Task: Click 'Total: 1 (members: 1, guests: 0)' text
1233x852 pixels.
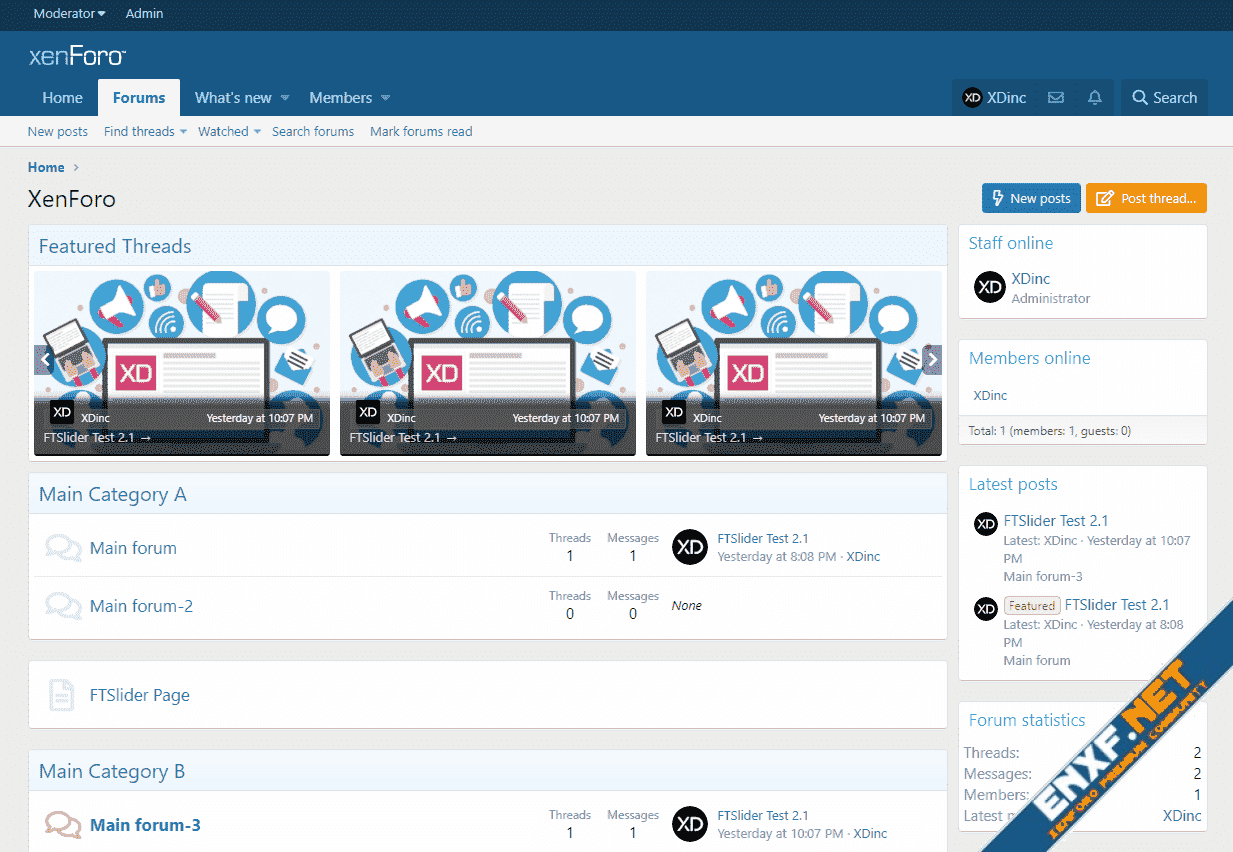Action: click(1050, 431)
